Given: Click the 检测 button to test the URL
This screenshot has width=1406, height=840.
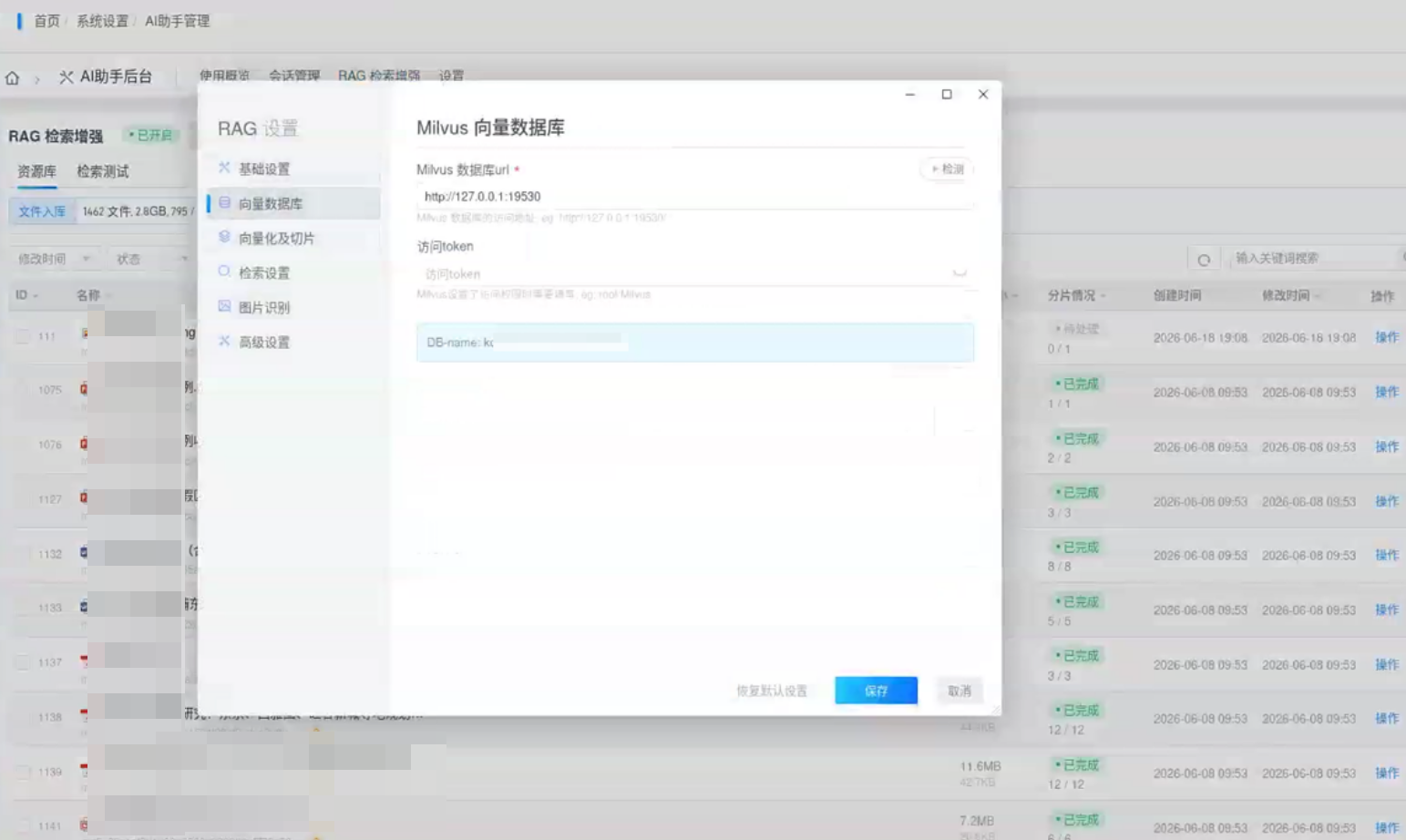Looking at the screenshot, I should pyautogui.click(x=948, y=169).
